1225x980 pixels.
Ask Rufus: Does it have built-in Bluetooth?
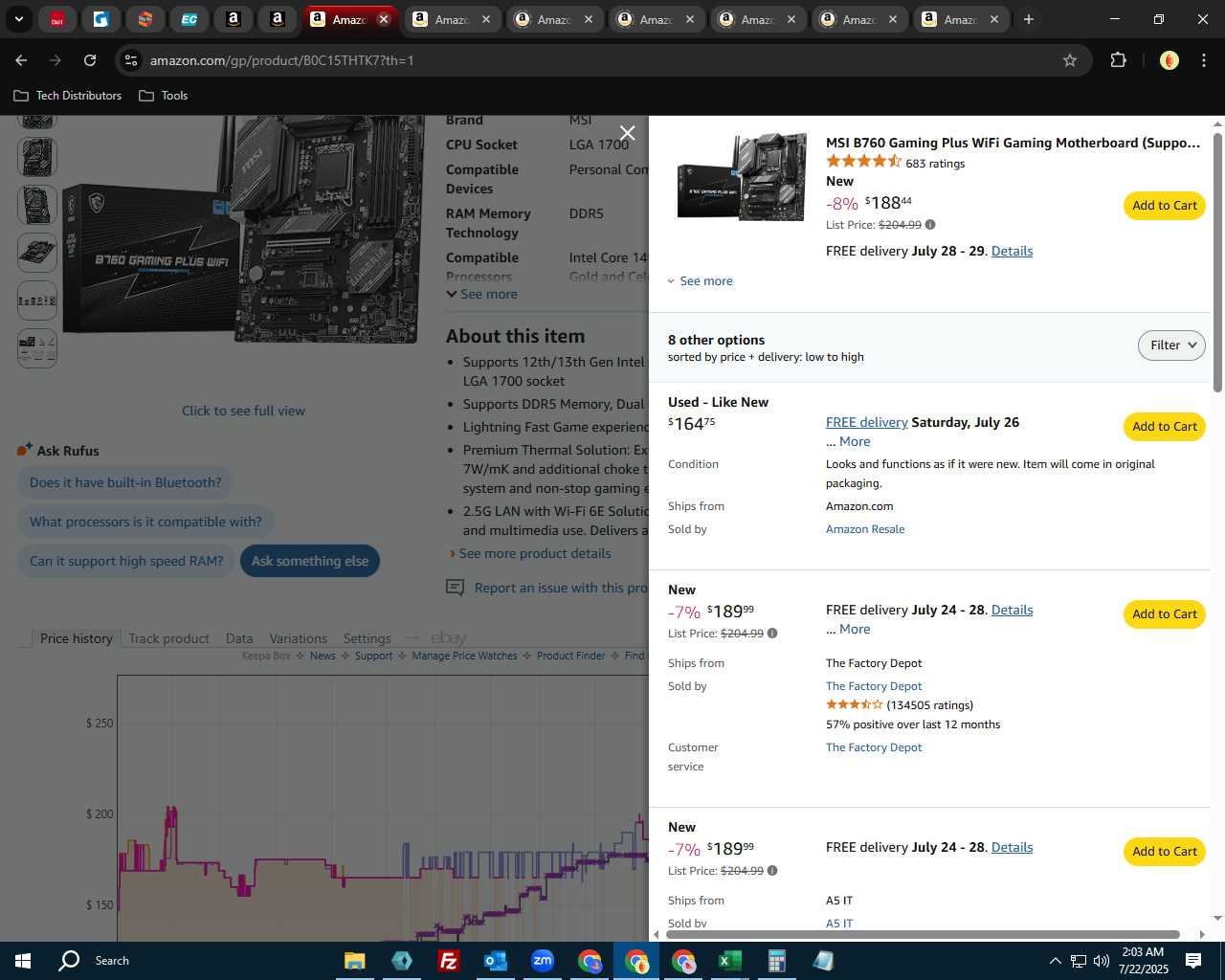(125, 482)
